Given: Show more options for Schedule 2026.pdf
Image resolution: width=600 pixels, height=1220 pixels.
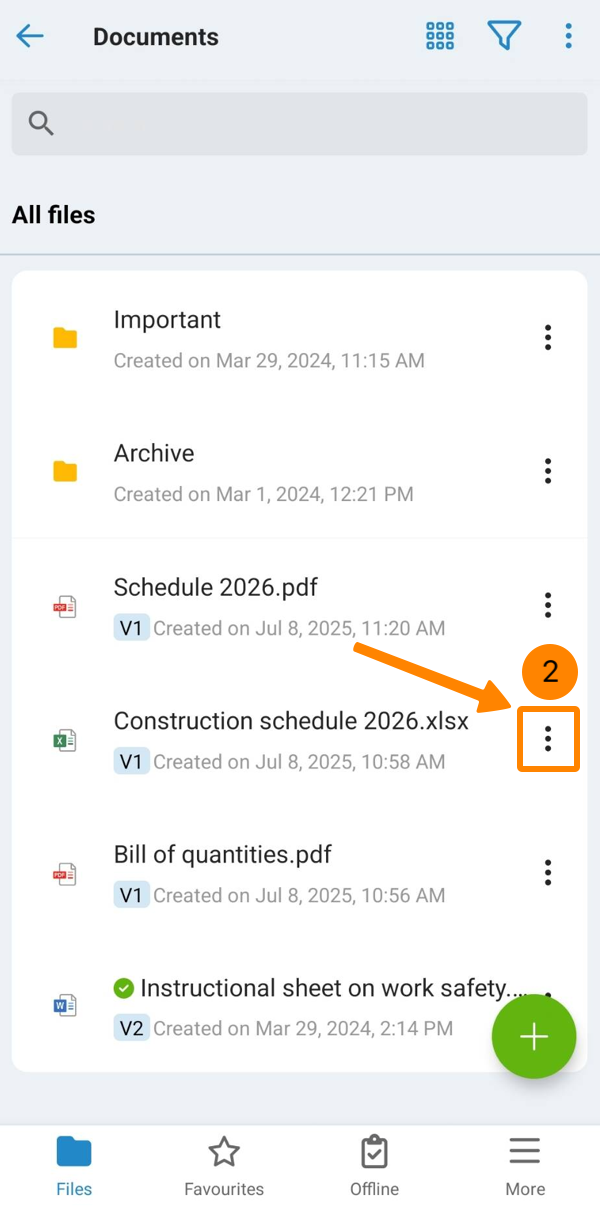Looking at the screenshot, I should click(x=548, y=604).
